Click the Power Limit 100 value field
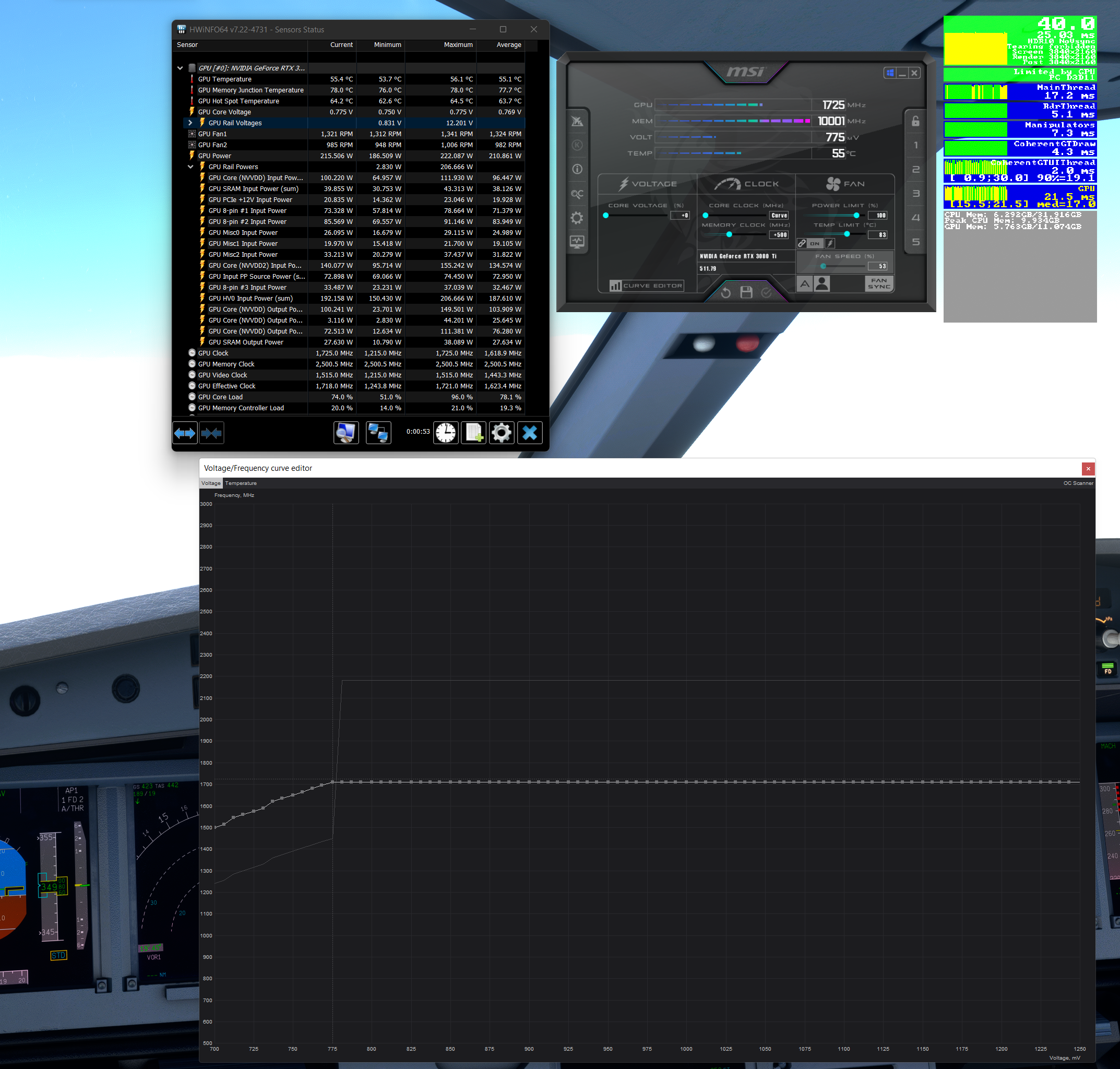This screenshot has height=1069, width=1120. pos(878,216)
